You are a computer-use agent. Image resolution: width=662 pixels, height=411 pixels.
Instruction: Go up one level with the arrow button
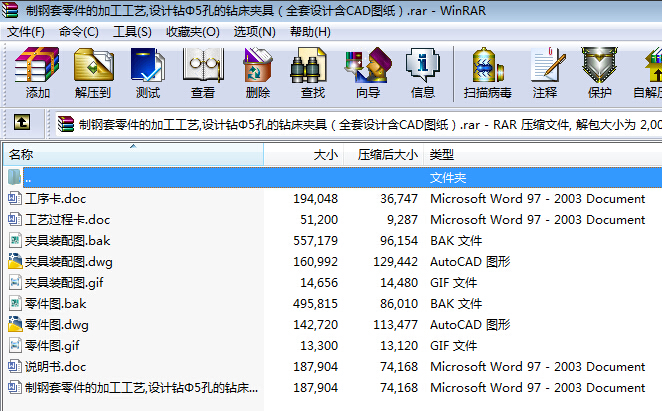(x=22, y=122)
